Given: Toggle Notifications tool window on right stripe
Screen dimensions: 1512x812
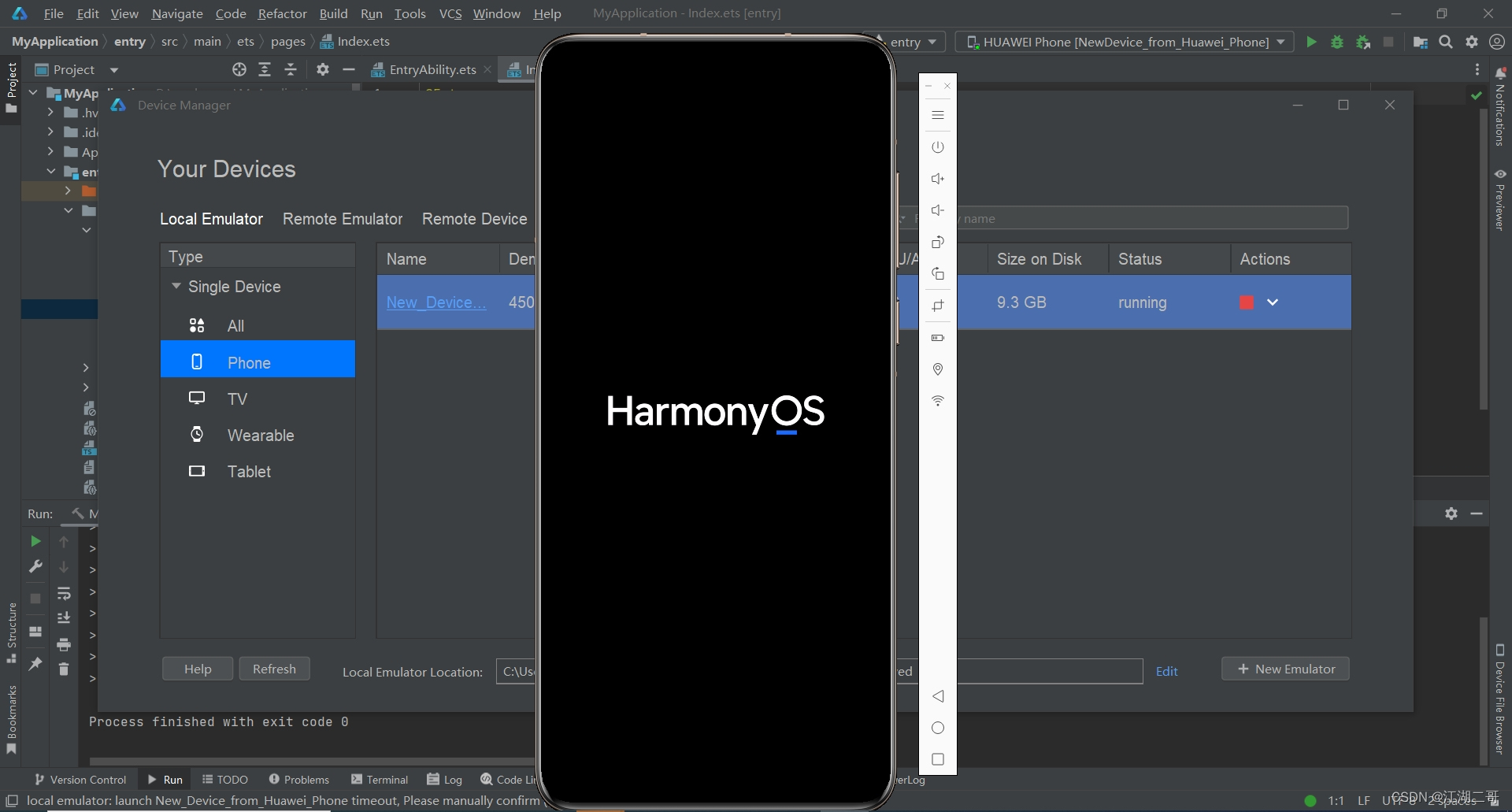Looking at the screenshot, I should coord(1500,106).
